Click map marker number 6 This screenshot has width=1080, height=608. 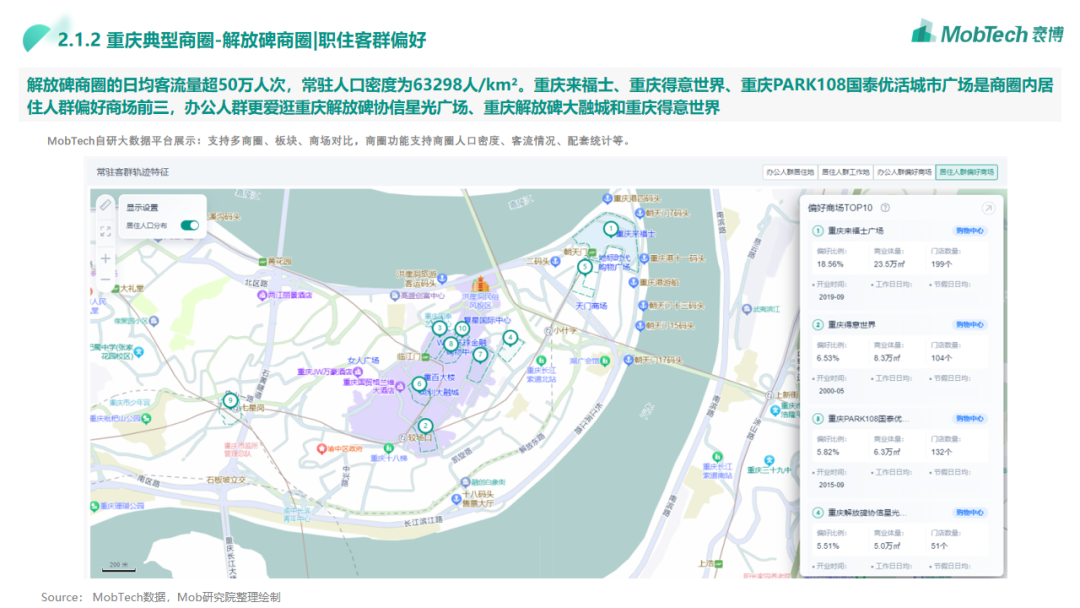(419, 384)
